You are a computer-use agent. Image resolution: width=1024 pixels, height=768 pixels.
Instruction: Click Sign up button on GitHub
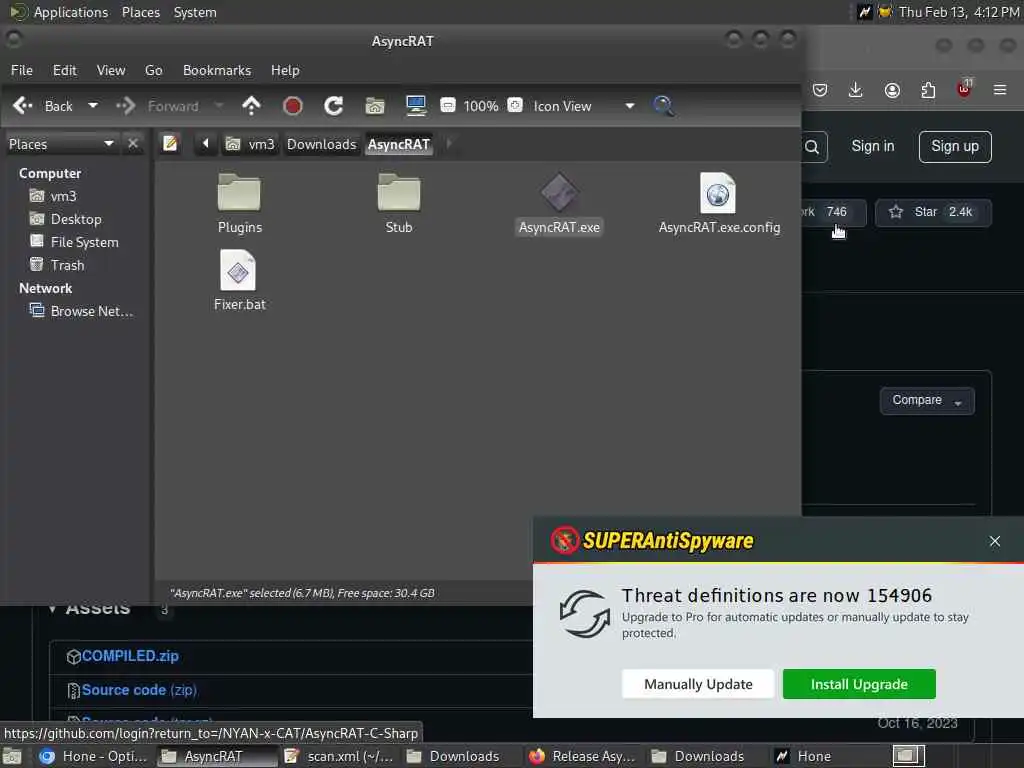pyautogui.click(x=955, y=146)
